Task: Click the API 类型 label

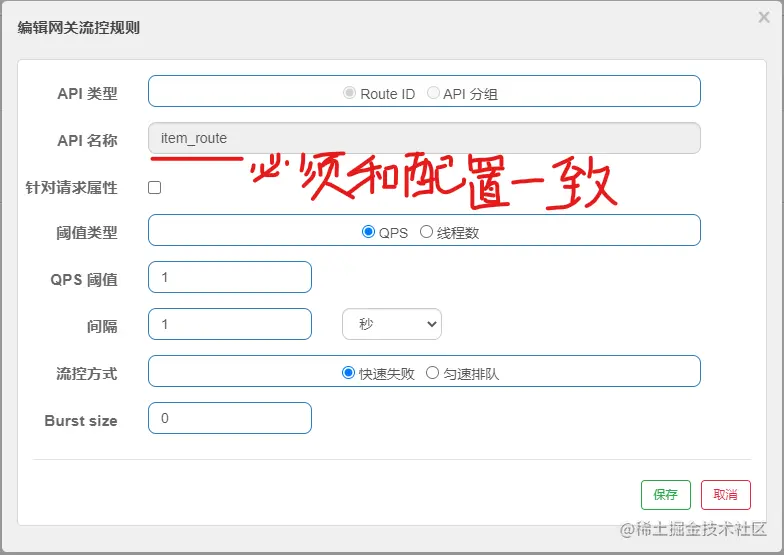Action: click(88, 94)
